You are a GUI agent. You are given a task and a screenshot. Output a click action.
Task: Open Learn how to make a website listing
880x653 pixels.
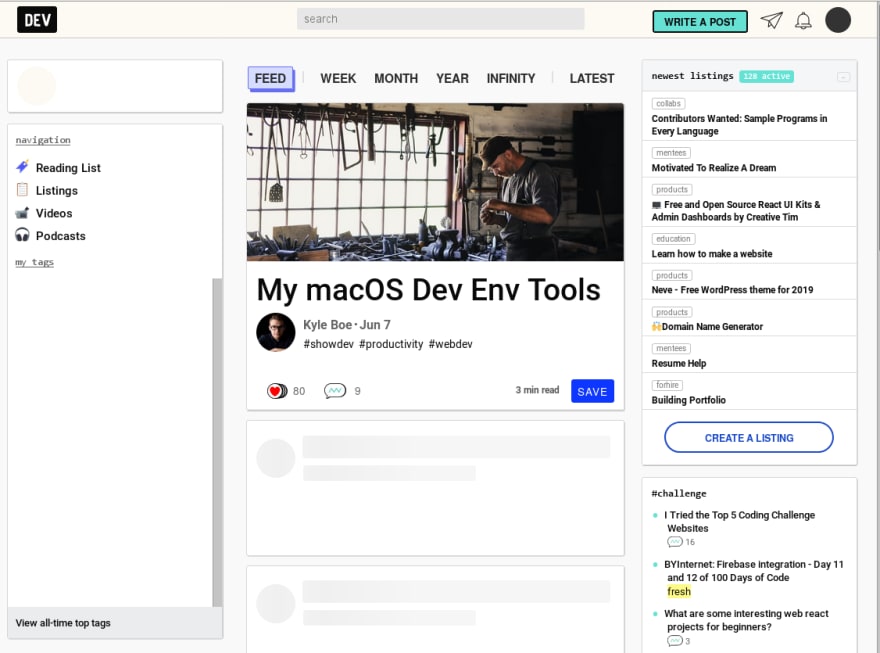[712, 254]
